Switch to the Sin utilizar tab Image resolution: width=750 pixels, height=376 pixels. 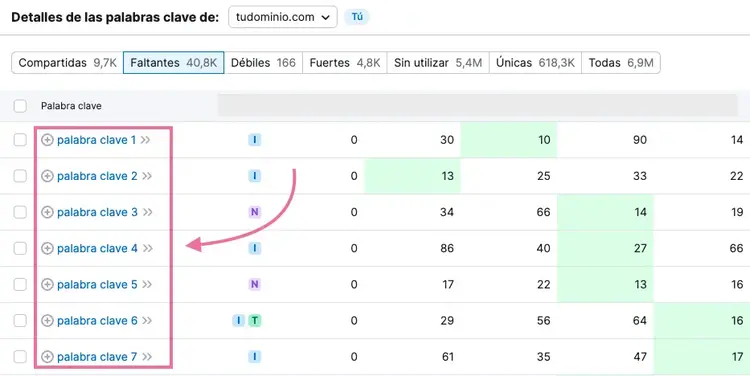438,63
